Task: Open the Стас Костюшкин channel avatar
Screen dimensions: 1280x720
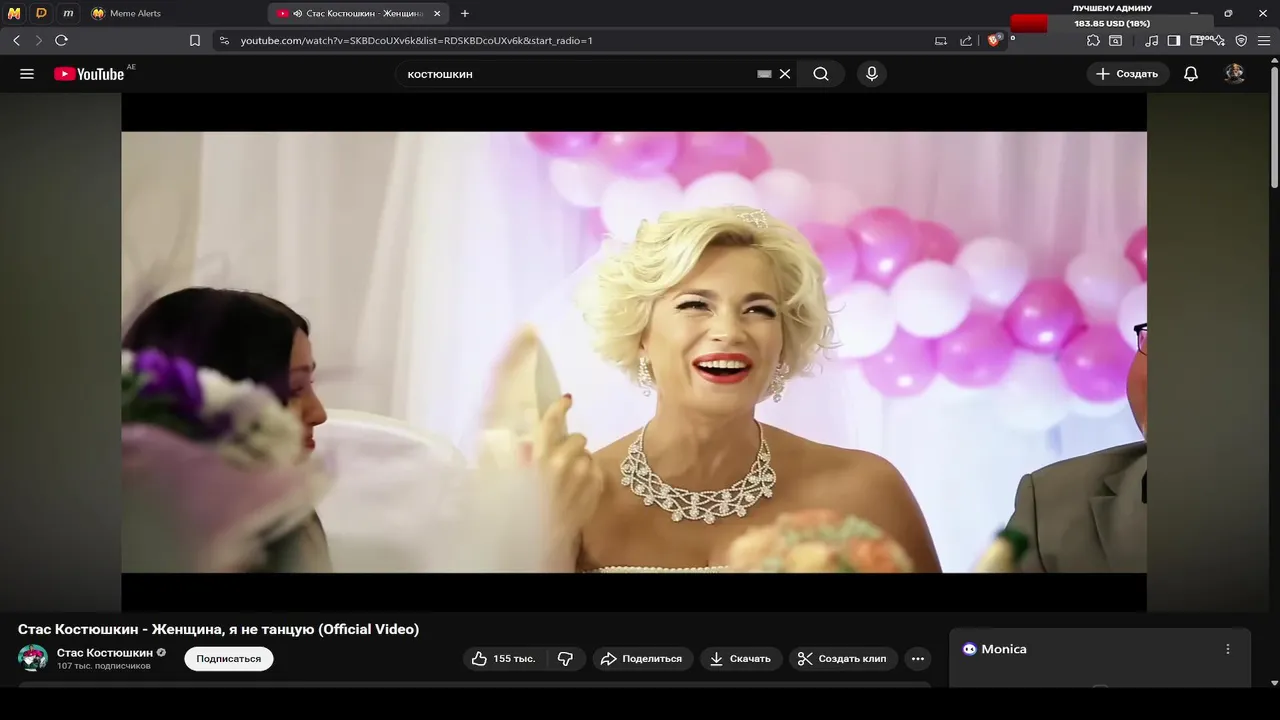Action: pyautogui.click(x=33, y=658)
